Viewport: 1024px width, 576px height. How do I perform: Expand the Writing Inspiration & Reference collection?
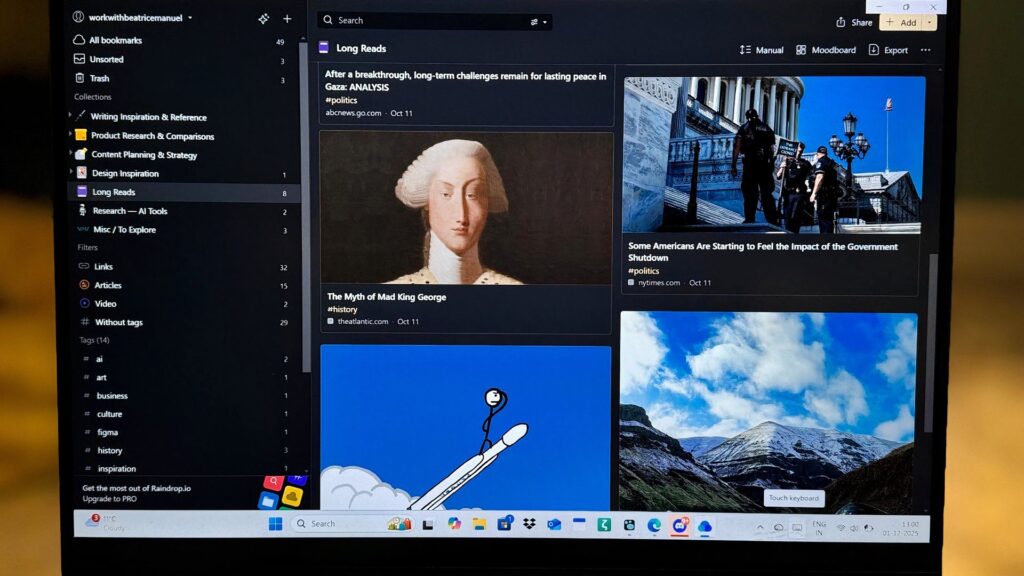click(71, 116)
